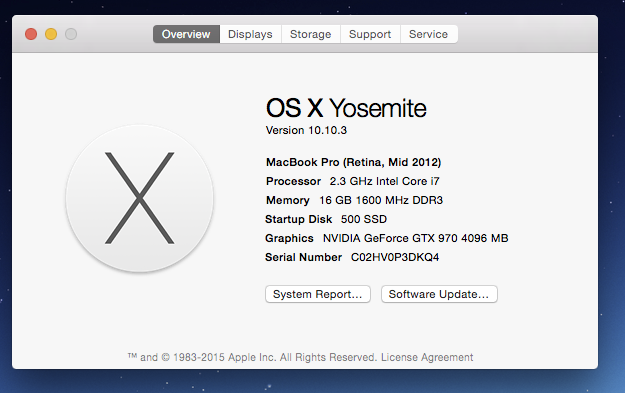Click the Memory 16 GB line
This screenshot has width=625, height=393.
pyautogui.click(x=354, y=200)
